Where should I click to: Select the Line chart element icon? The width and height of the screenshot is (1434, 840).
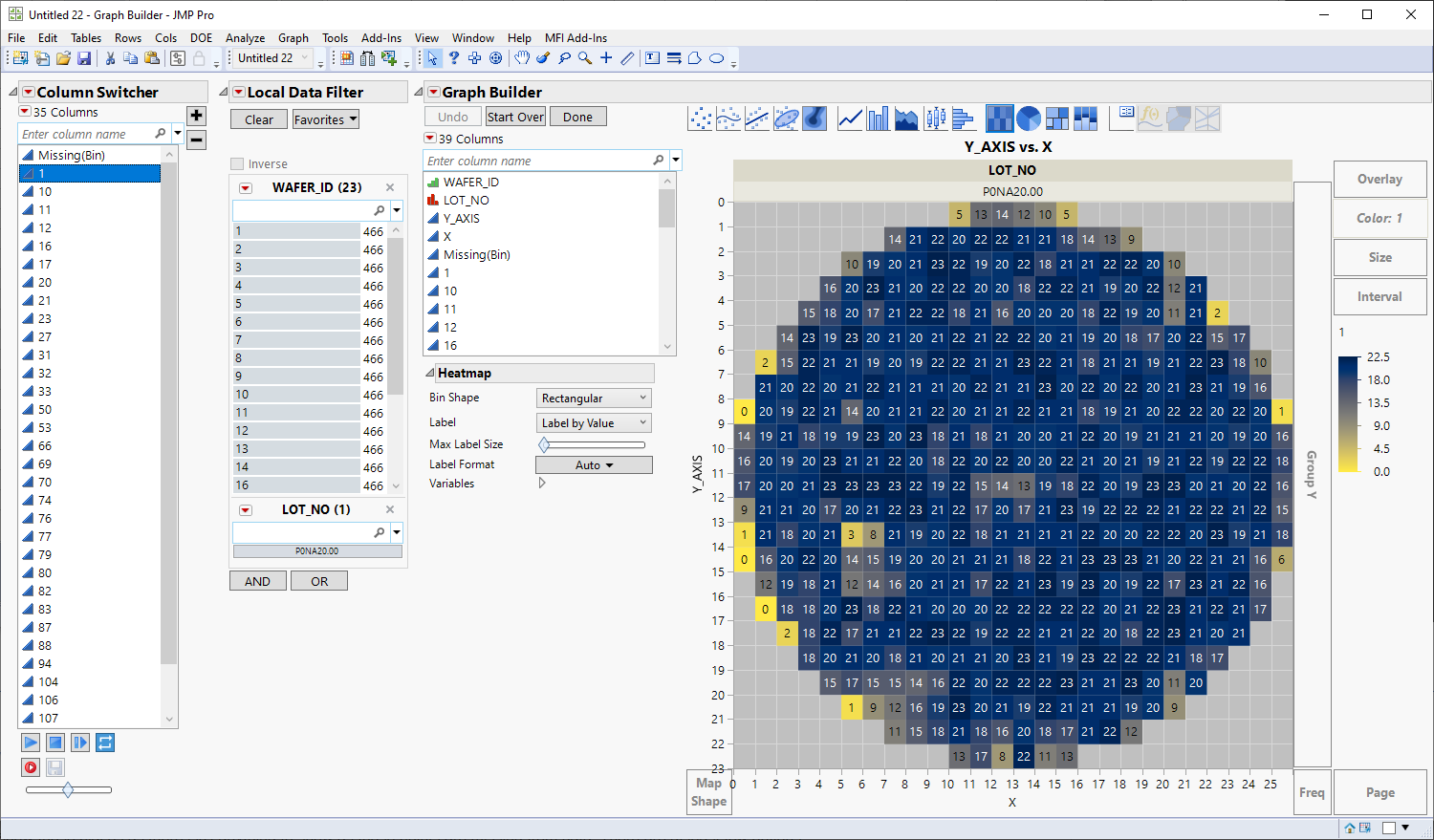pos(850,118)
